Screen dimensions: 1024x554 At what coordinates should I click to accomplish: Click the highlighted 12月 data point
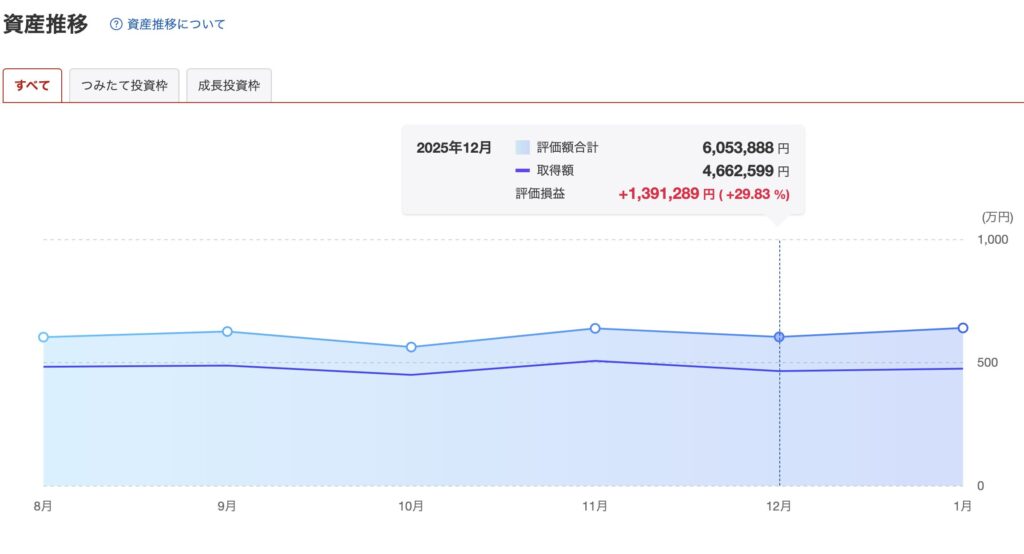(779, 337)
